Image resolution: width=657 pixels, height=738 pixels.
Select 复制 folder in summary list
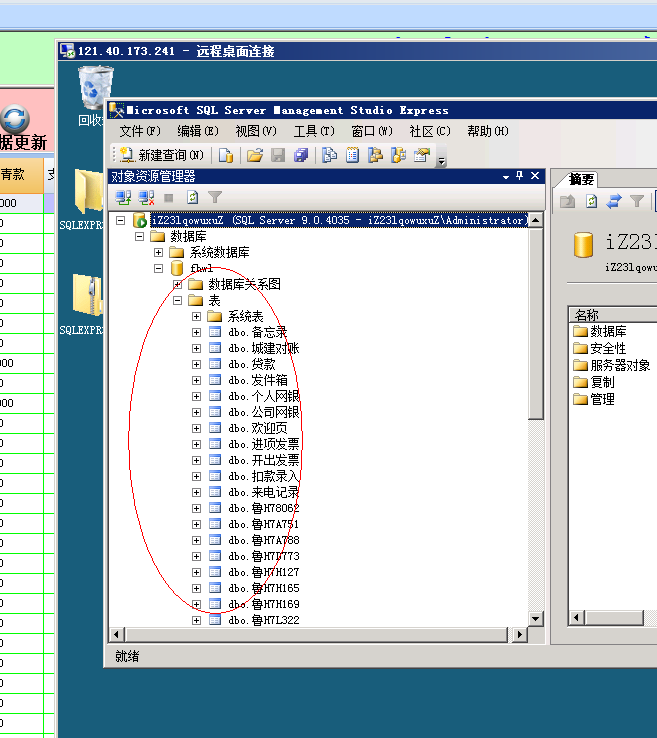point(594,382)
